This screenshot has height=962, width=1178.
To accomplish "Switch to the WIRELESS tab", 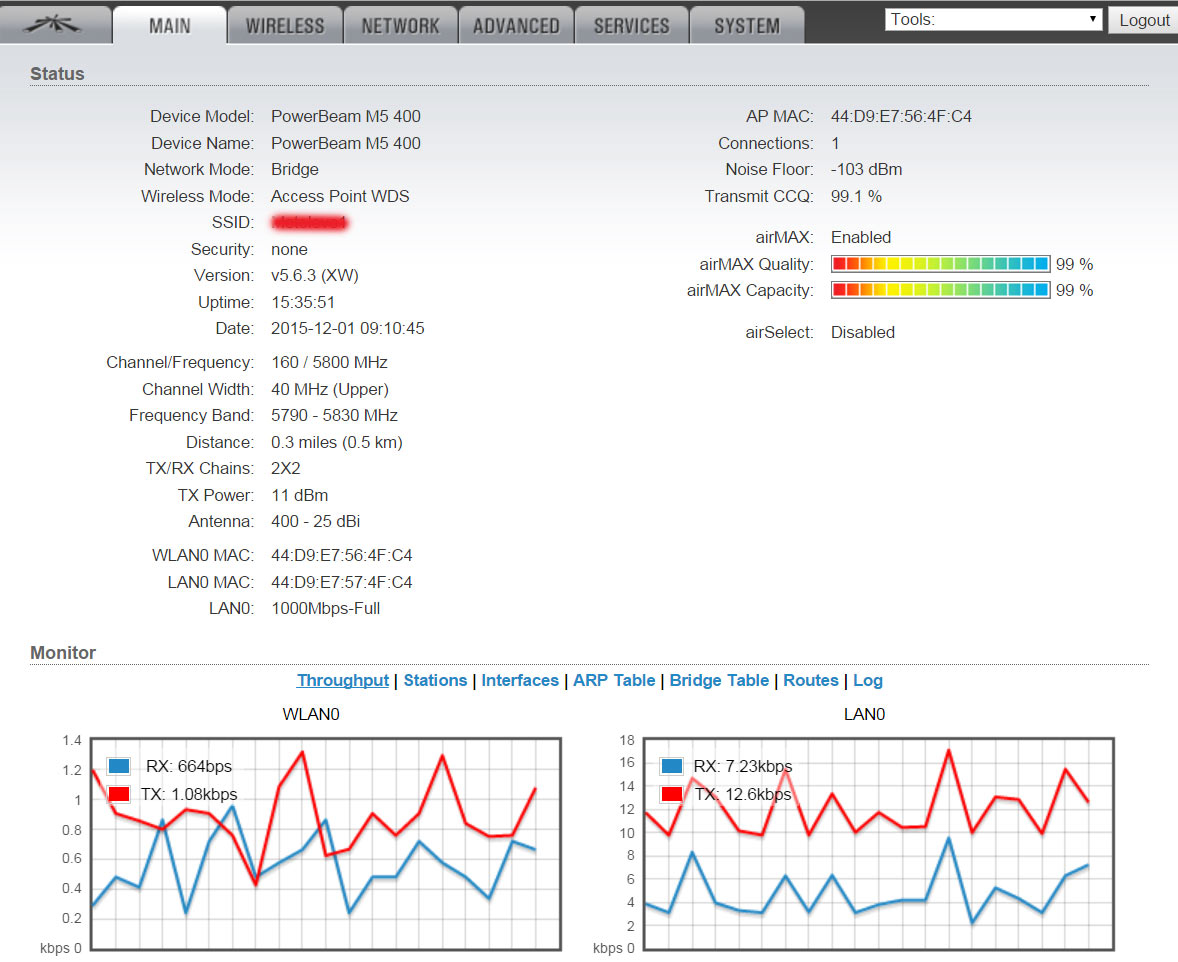I will (285, 26).
